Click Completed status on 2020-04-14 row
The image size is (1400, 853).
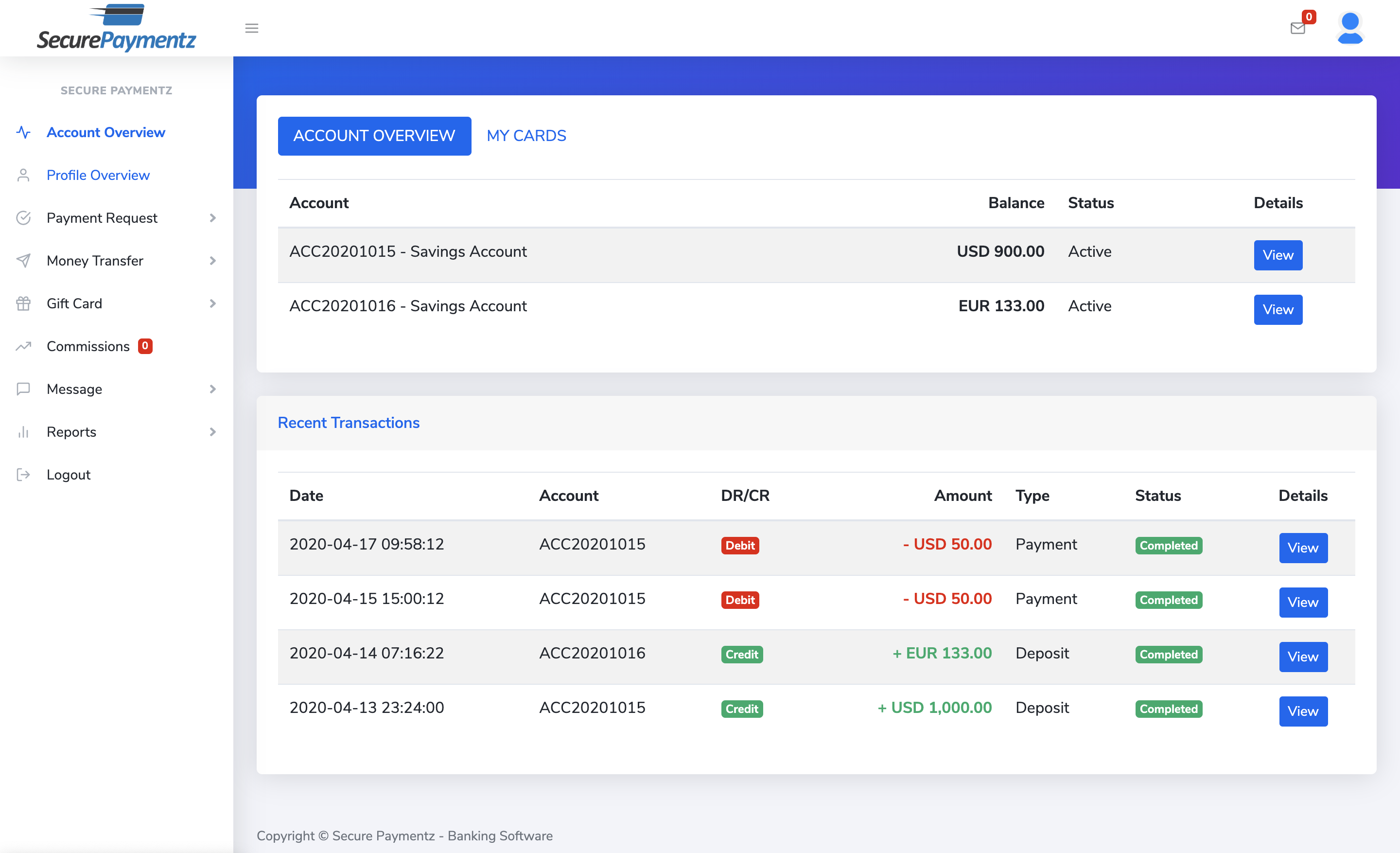click(1169, 655)
